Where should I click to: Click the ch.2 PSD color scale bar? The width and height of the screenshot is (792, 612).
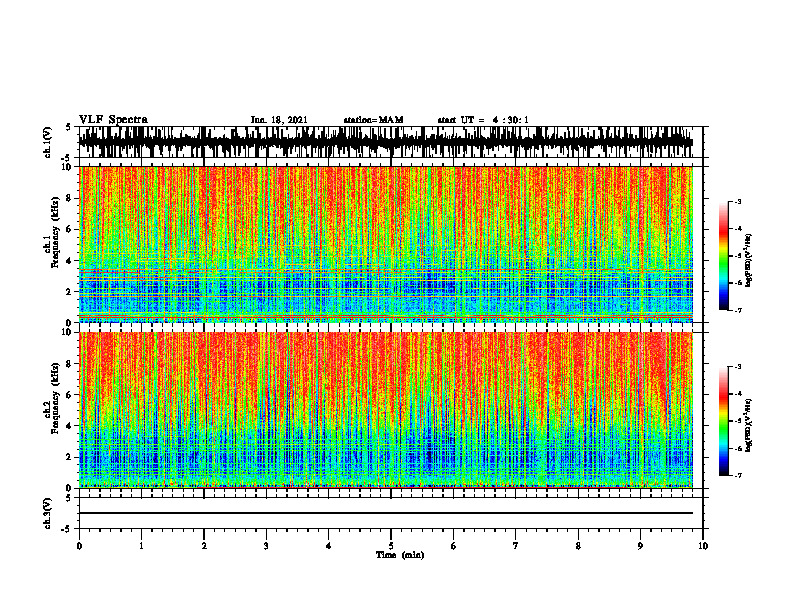723,421
